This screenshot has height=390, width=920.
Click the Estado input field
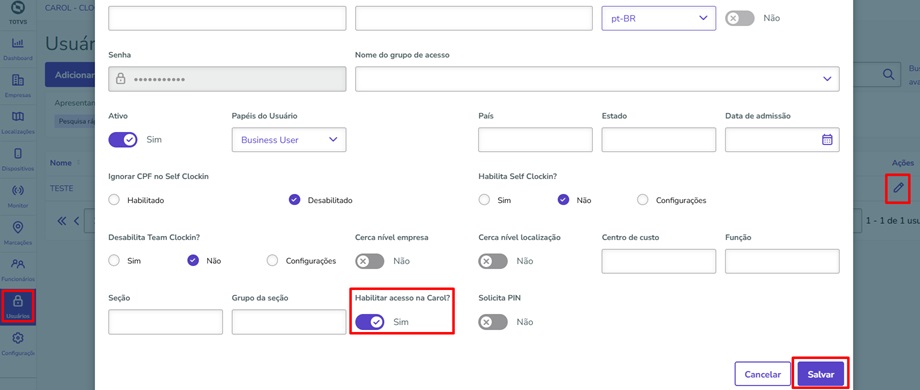659,140
